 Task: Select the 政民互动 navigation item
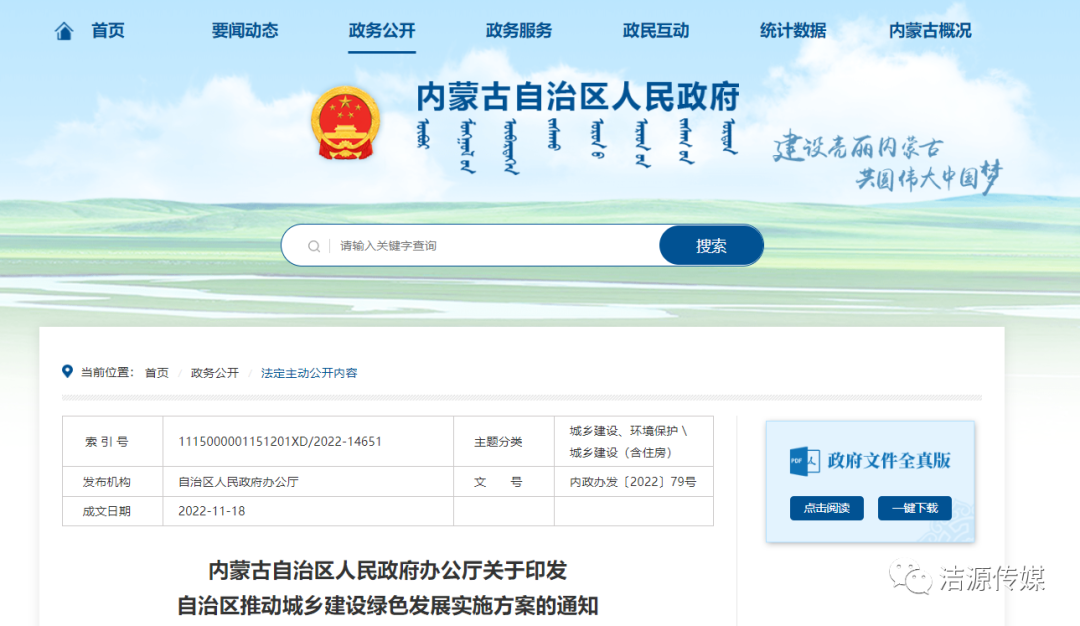click(655, 30)
